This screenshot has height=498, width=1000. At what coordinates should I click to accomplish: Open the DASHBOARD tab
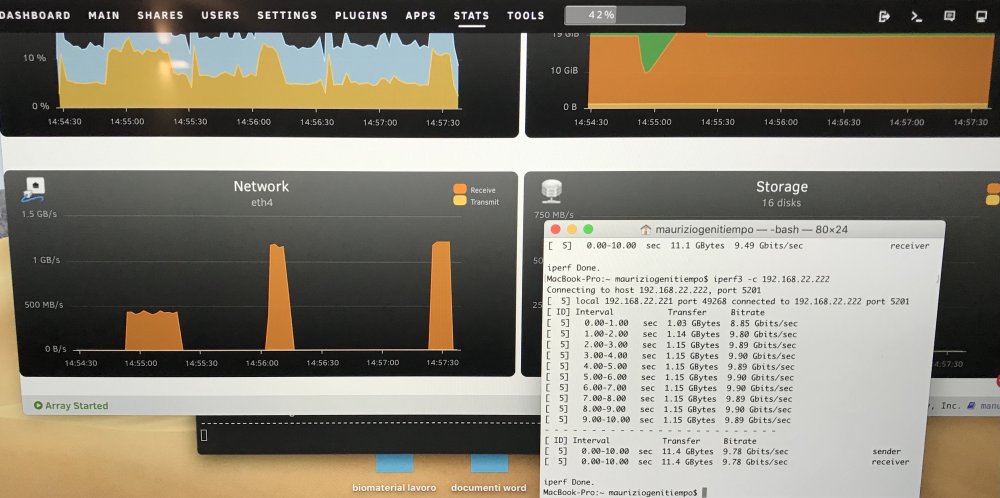[34, 15]
